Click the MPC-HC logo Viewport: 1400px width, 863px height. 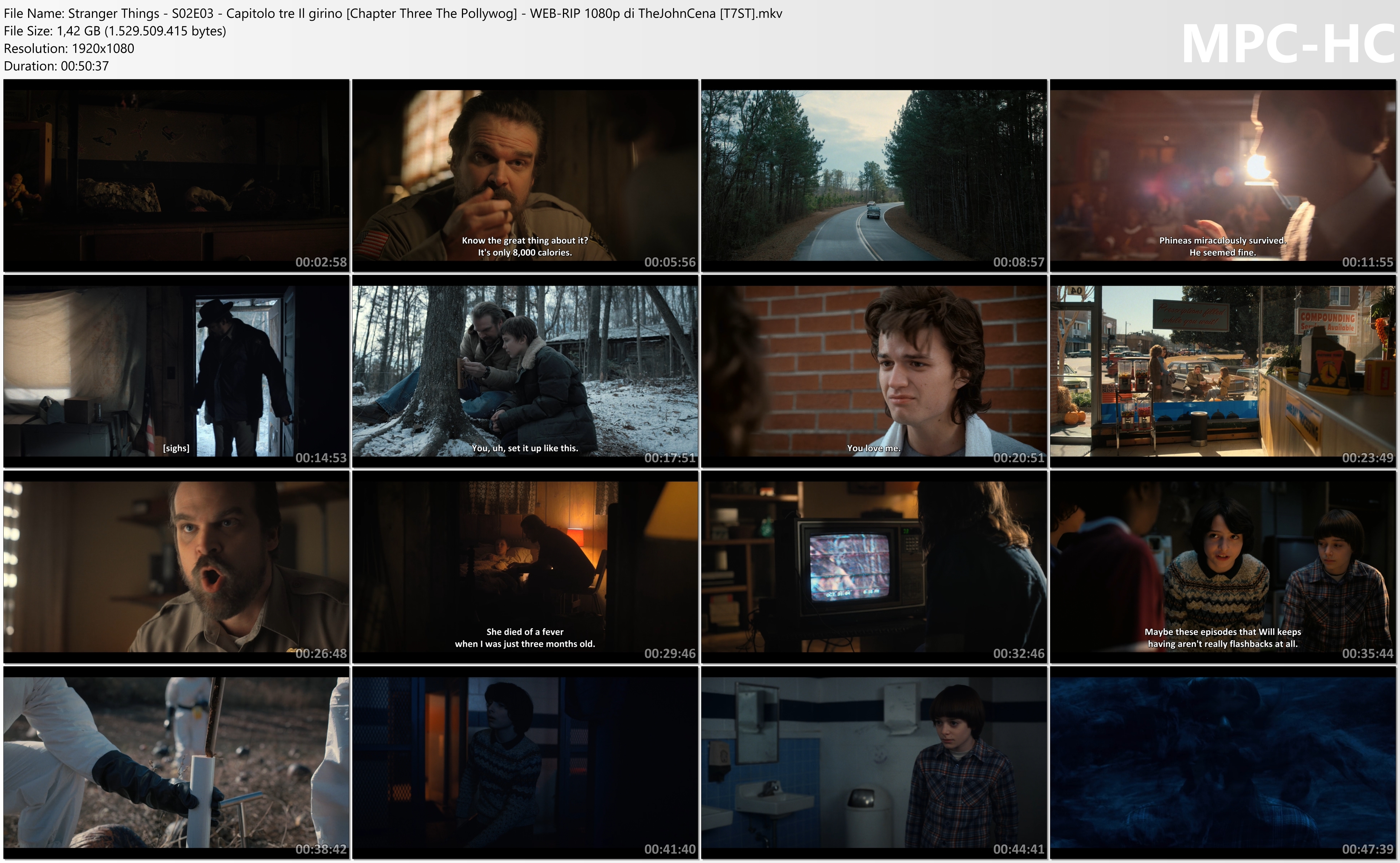point(1287,44)
